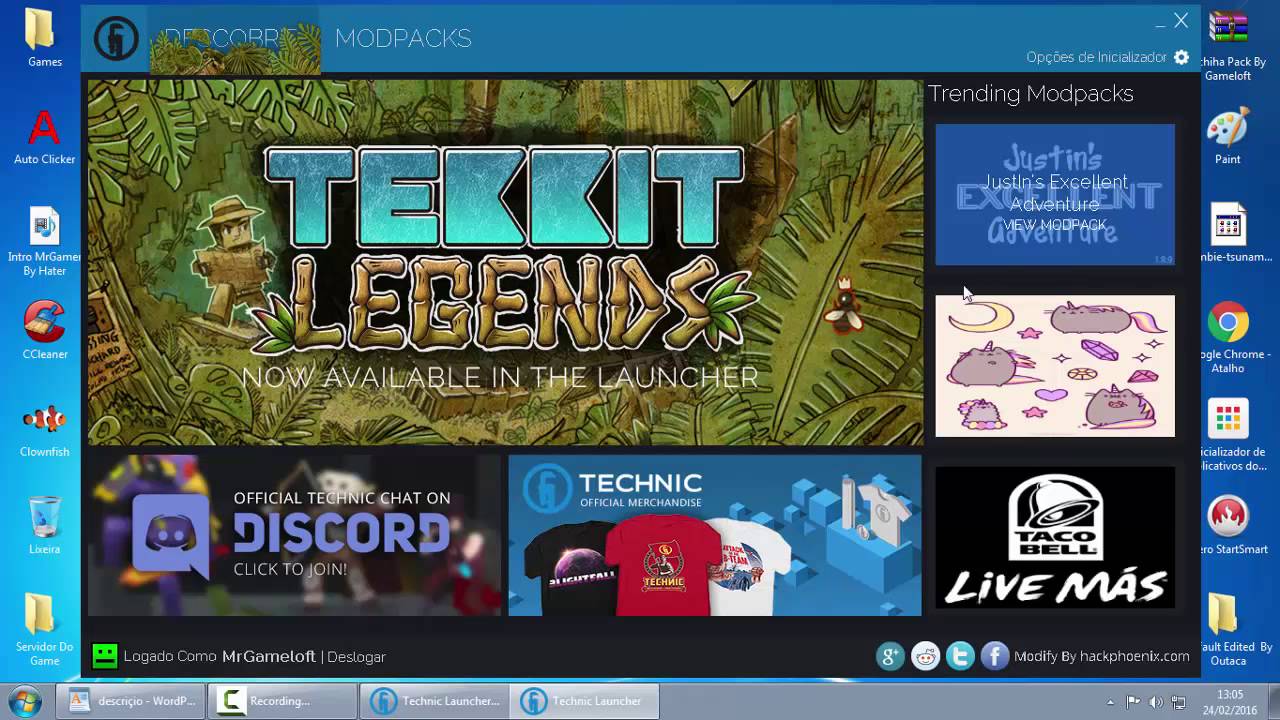Close the Technic Launcher window
The image size is (1280, 720).
(1181, 20)
